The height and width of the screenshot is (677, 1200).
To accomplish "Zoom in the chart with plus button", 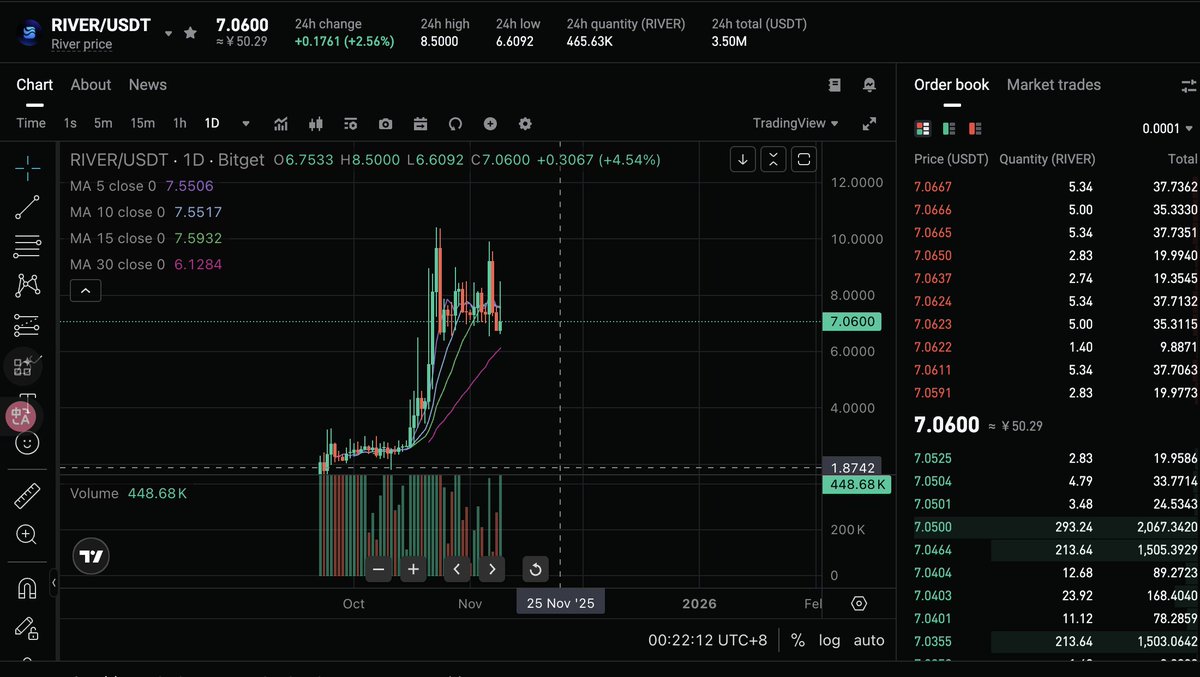I will pos(413,569).
